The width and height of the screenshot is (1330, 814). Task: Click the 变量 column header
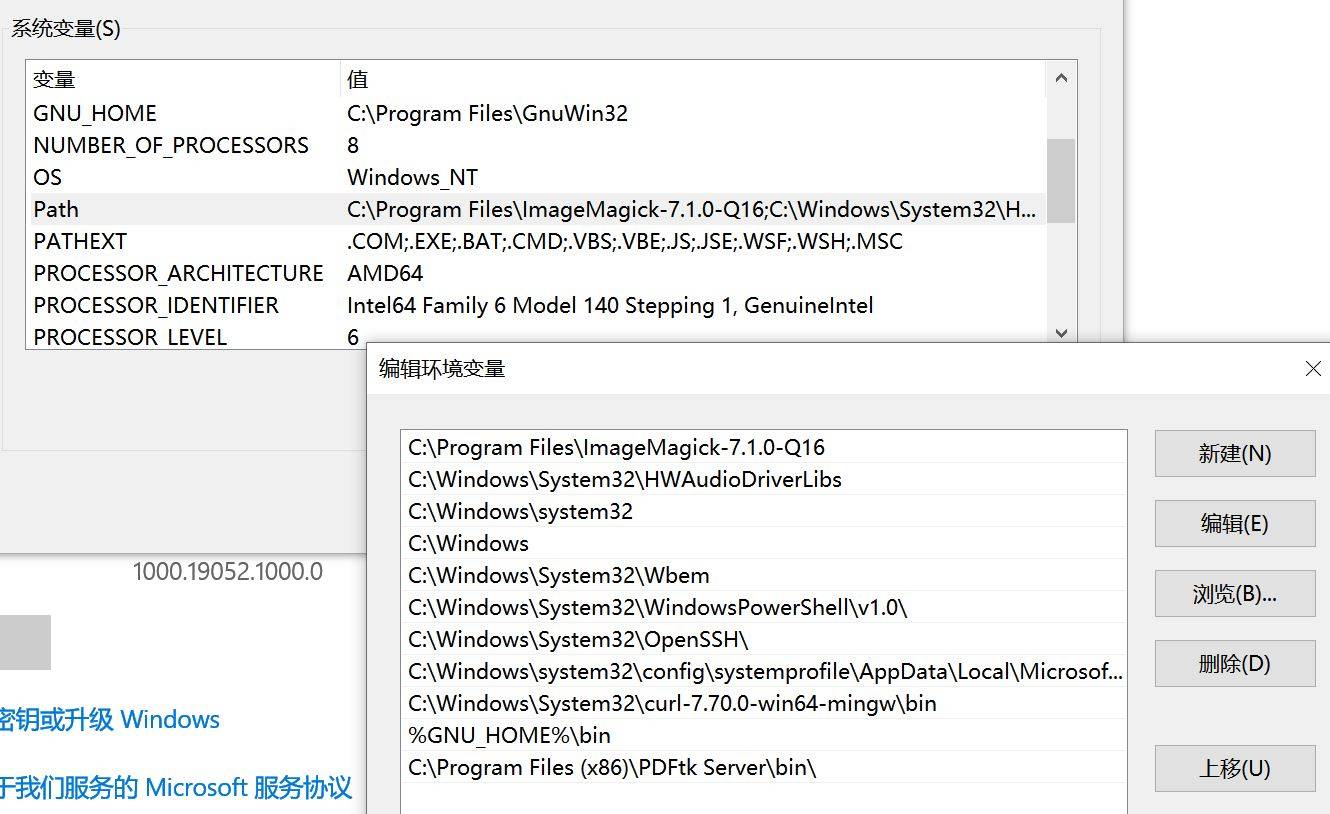180,79
